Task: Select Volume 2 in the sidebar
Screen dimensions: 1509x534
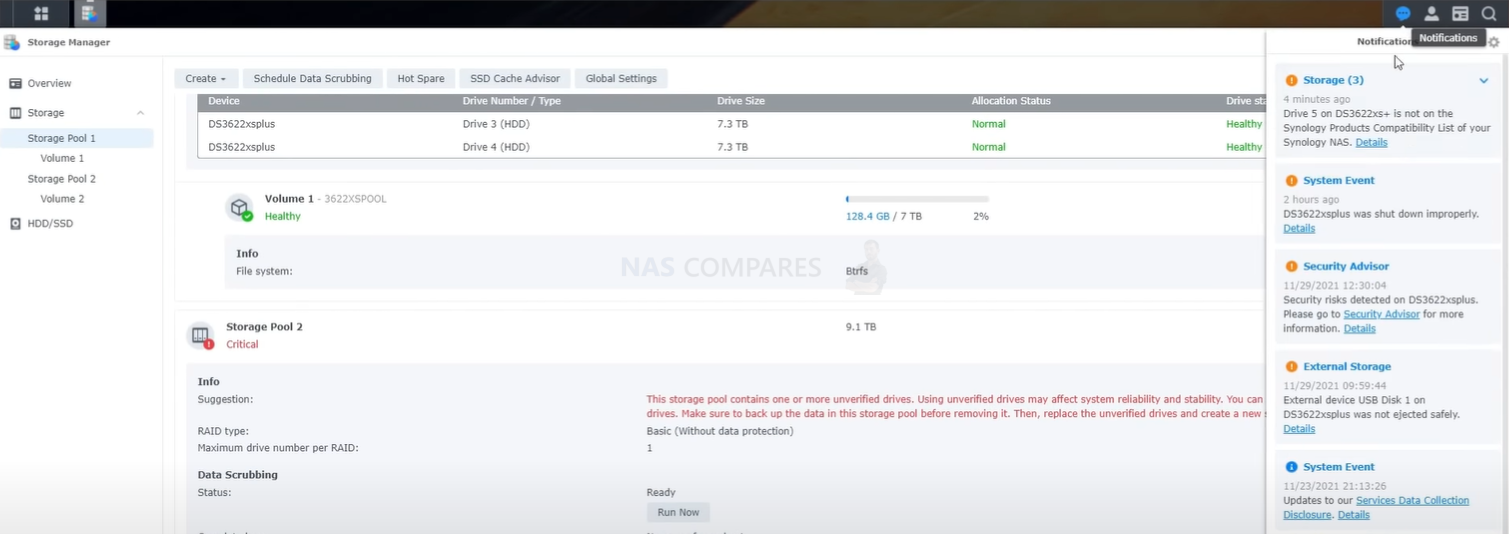Action: [62, 198]
